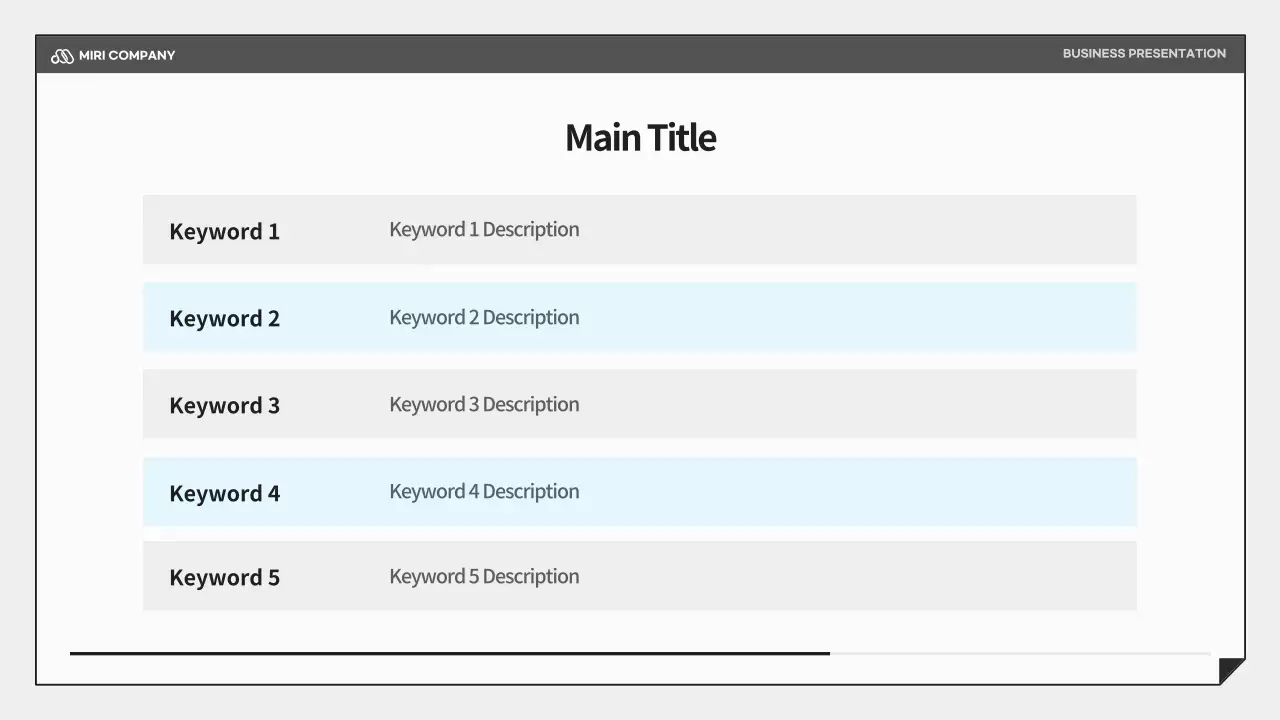Click the dark filled portion of the progress bar
This screenshot has height=720, width=1280.
pyautogui.click(x=450, y=653)
